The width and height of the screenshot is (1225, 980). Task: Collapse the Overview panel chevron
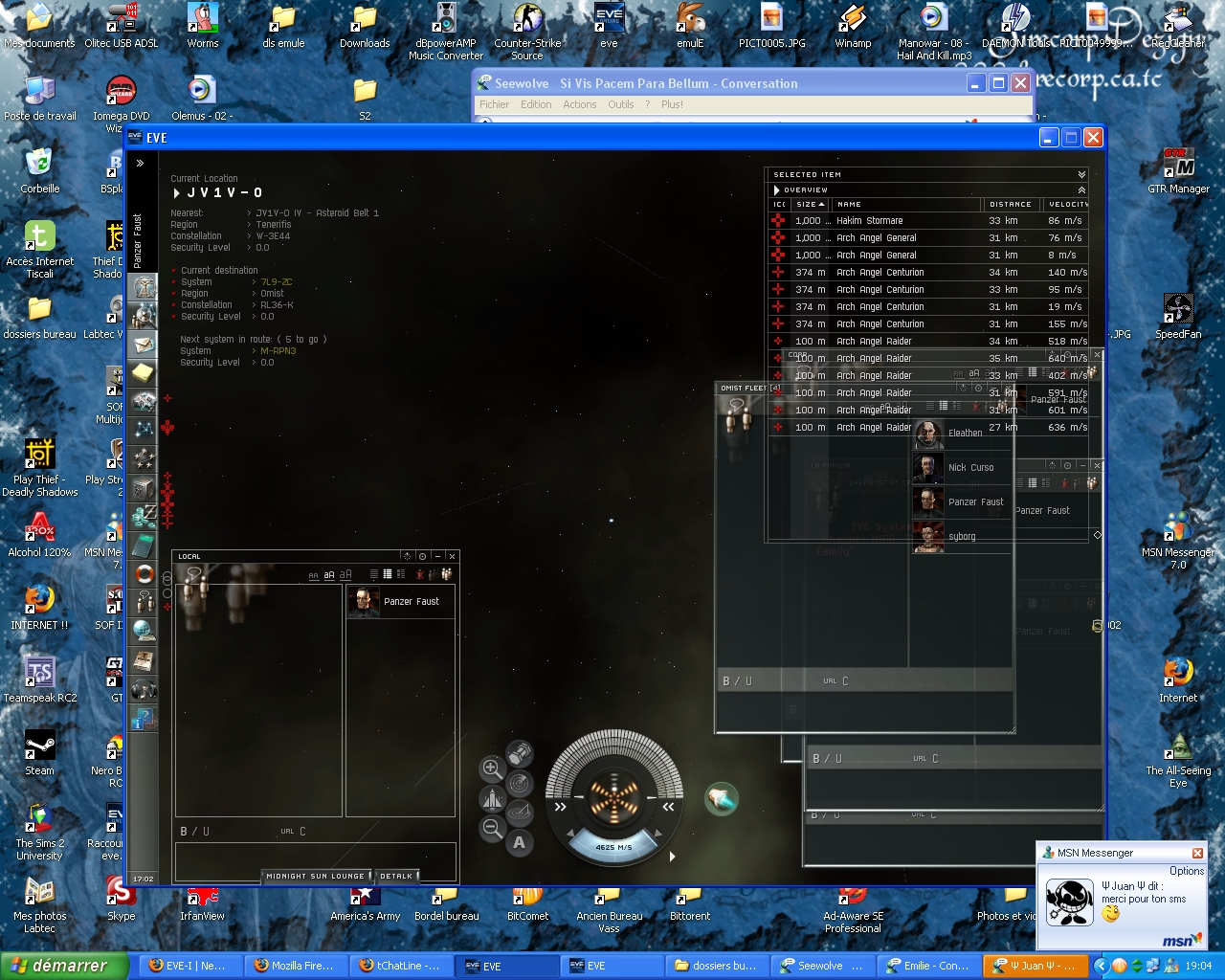pos(1081,189)
